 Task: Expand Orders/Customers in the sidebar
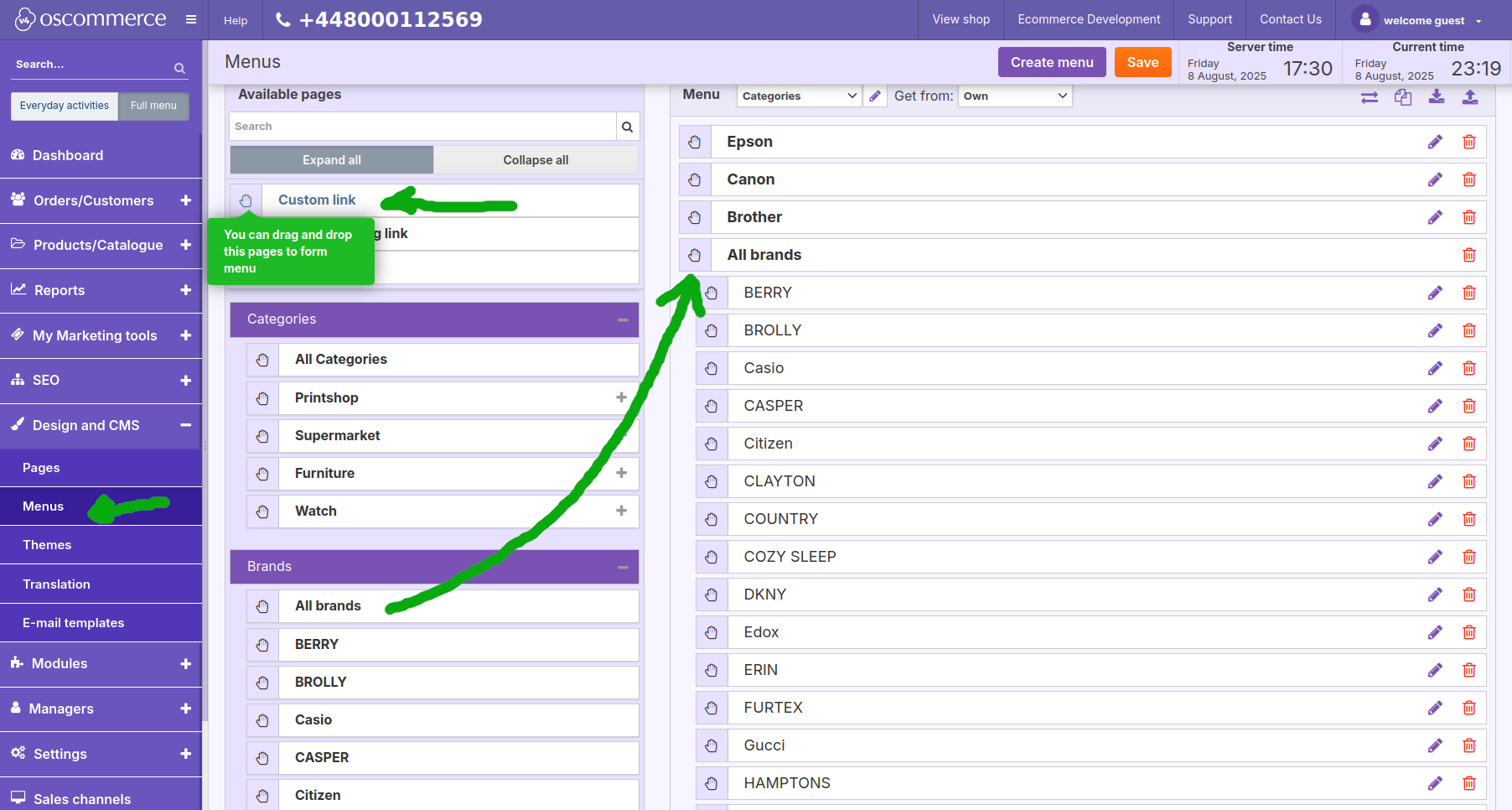click(x=185, y=200)
